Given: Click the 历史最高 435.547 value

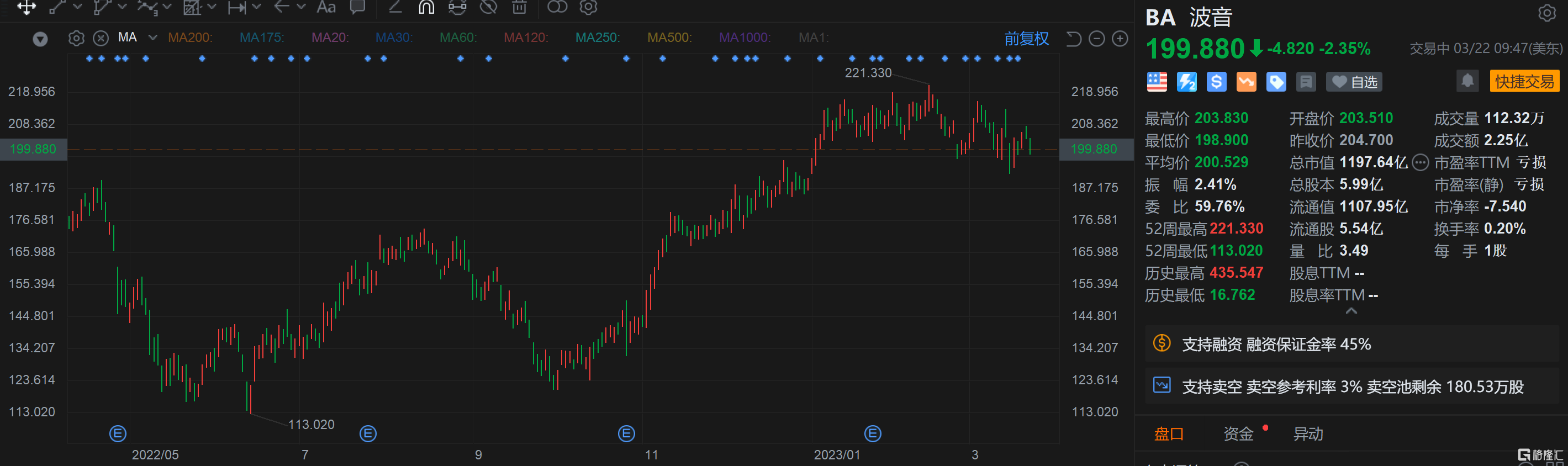Looking at the screenshot, I should click(1236, 273).
